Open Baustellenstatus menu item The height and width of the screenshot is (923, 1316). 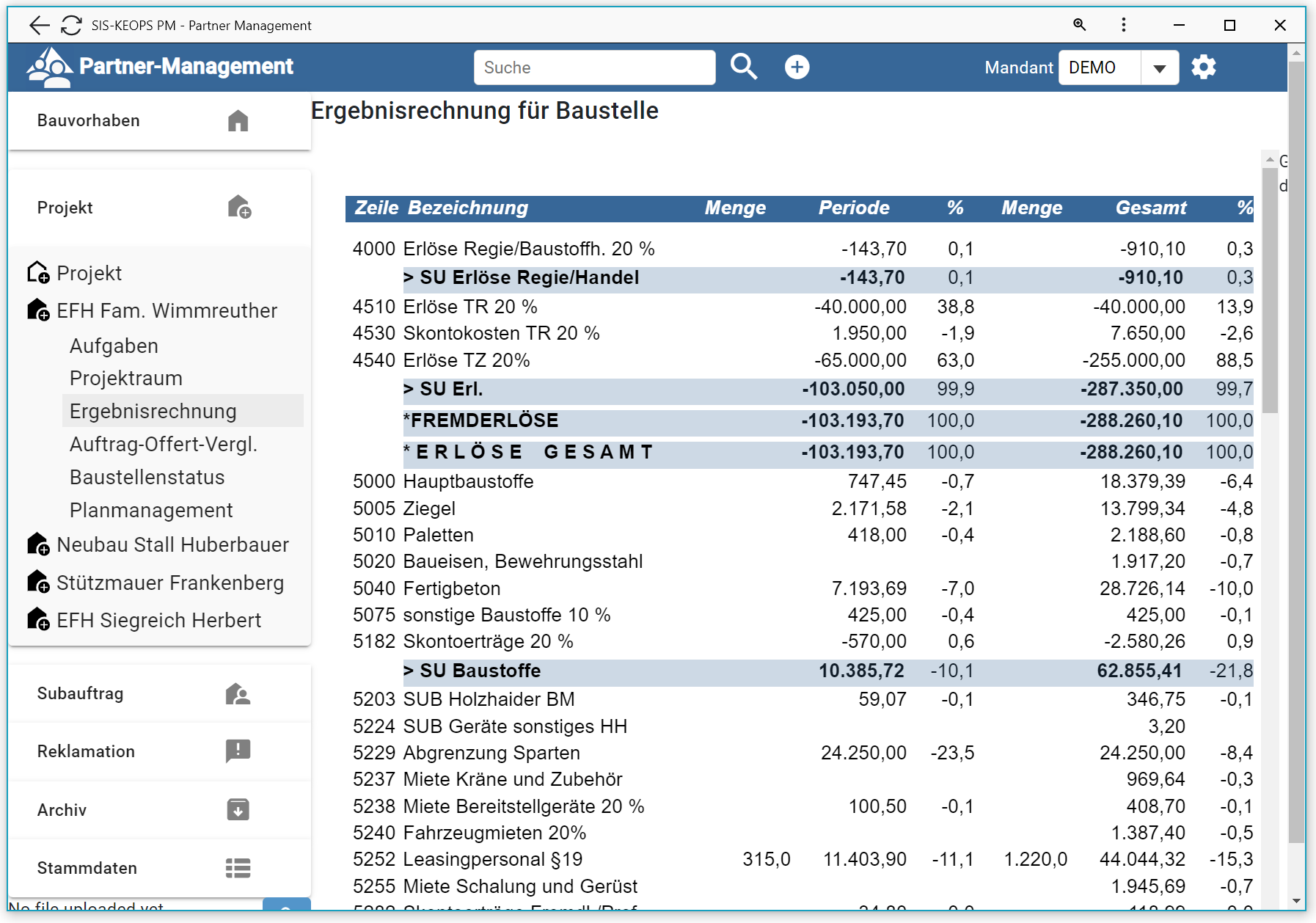pyautogui.click(x=147, y=477)
